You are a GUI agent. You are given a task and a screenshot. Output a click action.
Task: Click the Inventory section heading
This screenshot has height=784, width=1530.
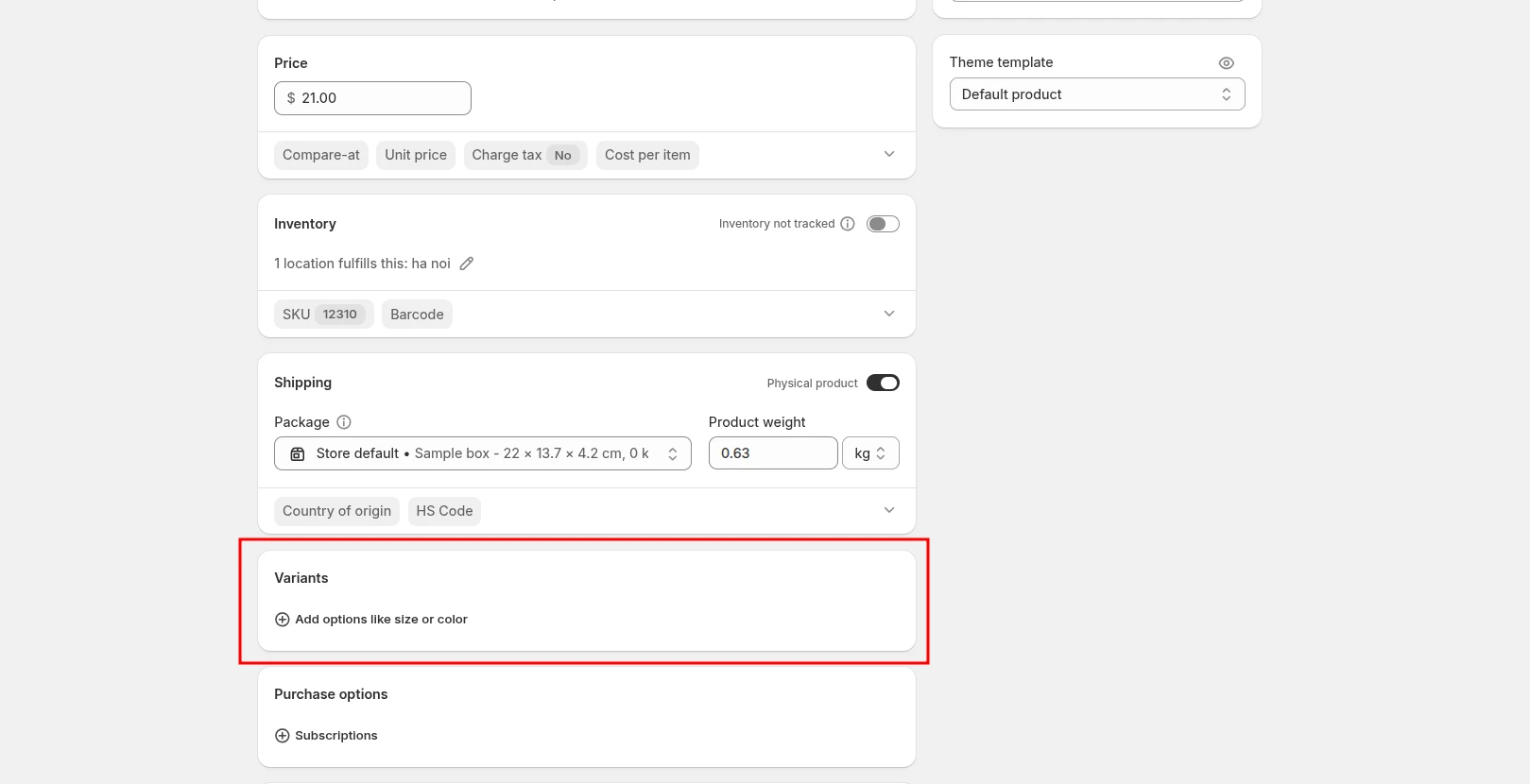304,224
